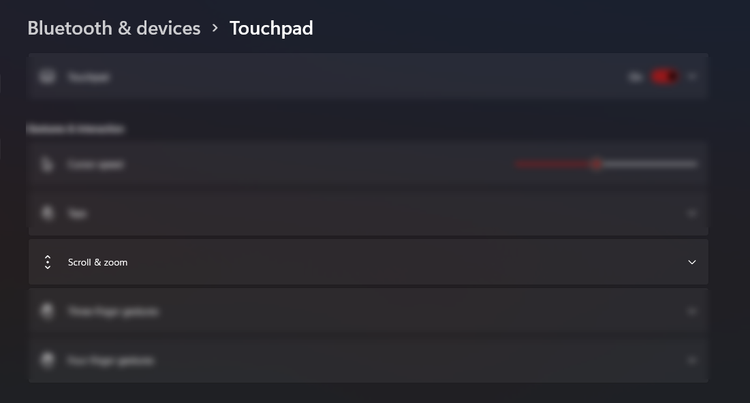
Task: Select the Taps row label
Action: pyautogui.click(x=74, y=213)
